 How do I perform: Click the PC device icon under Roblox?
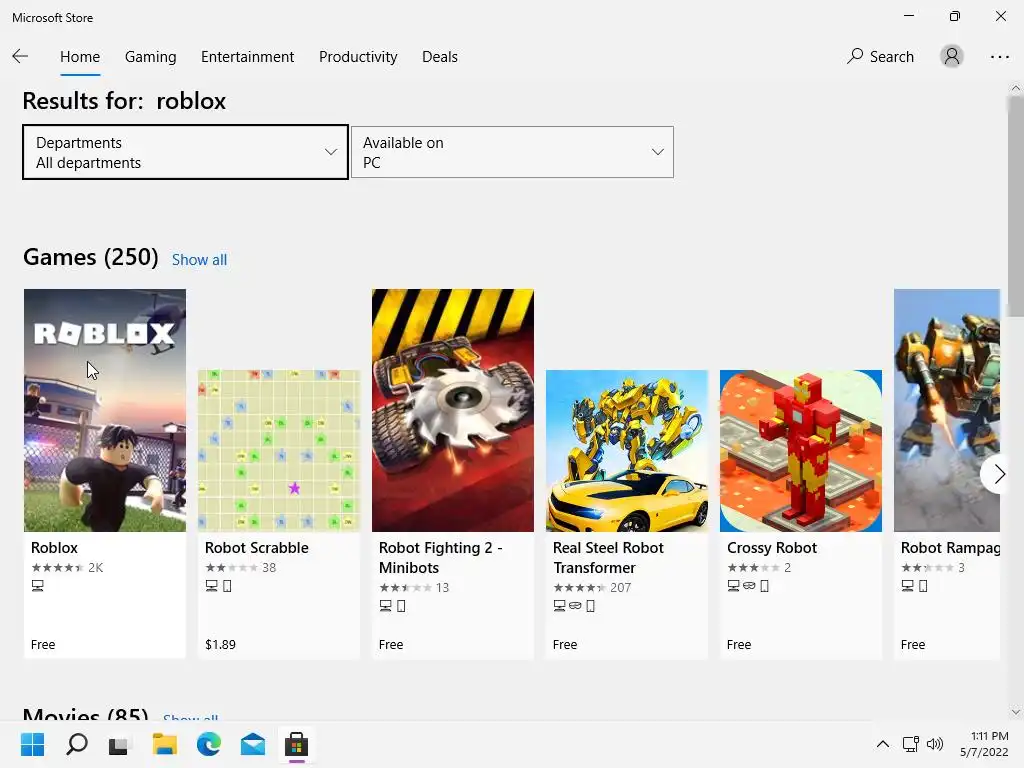coord(38,586)
